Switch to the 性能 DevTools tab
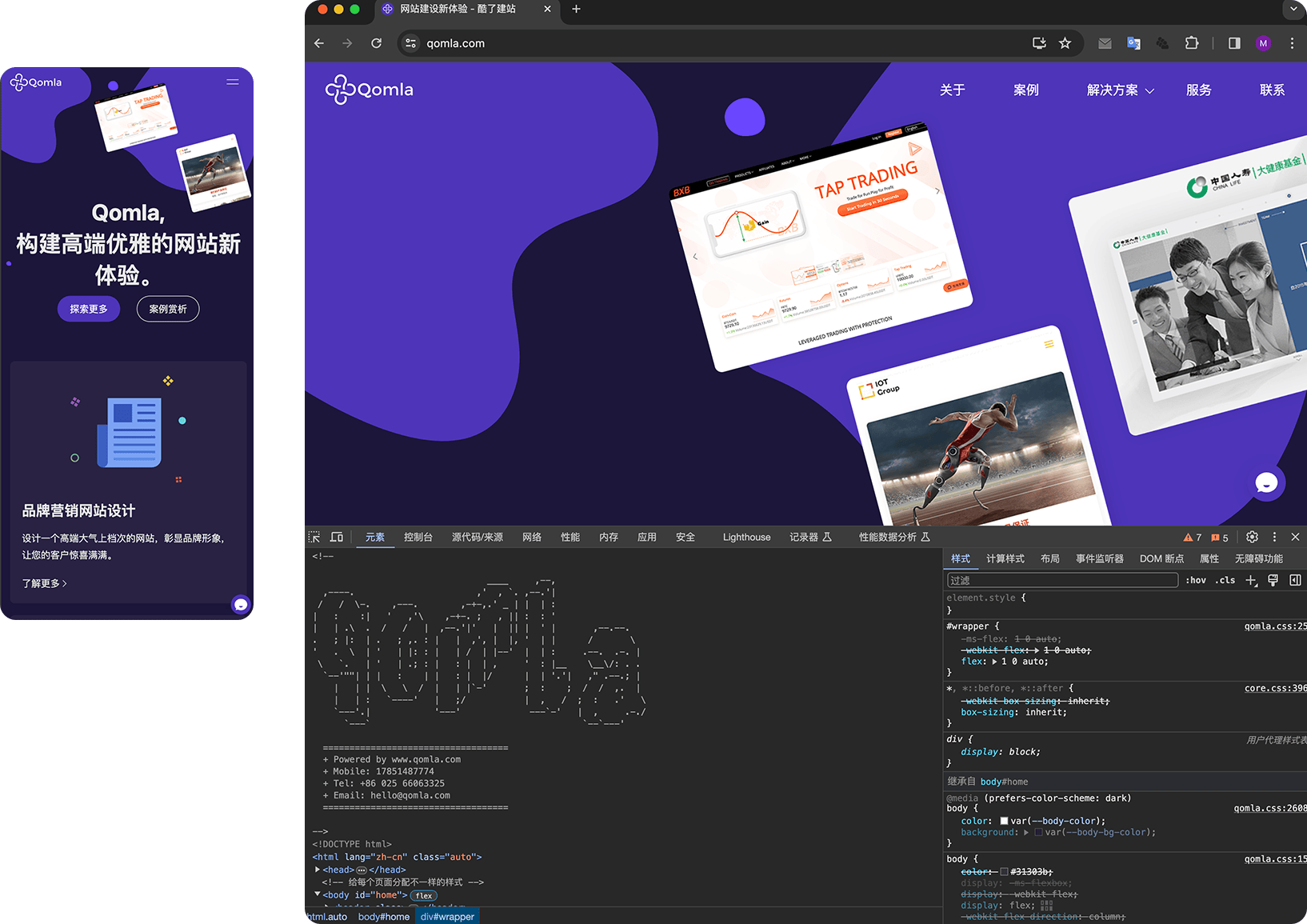Viewport: 1307px width, 924px height. (570, 538)
